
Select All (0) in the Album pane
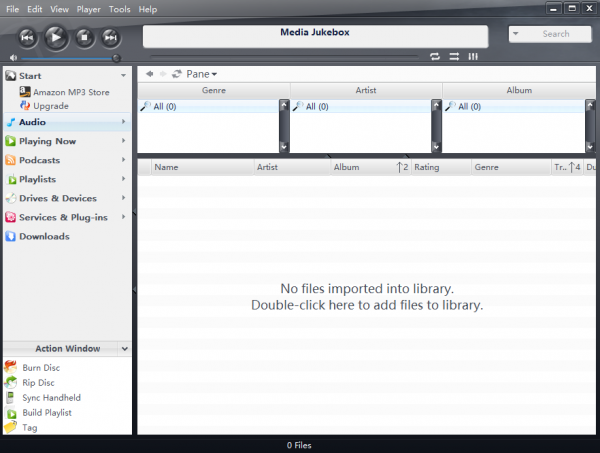(514, 107)
